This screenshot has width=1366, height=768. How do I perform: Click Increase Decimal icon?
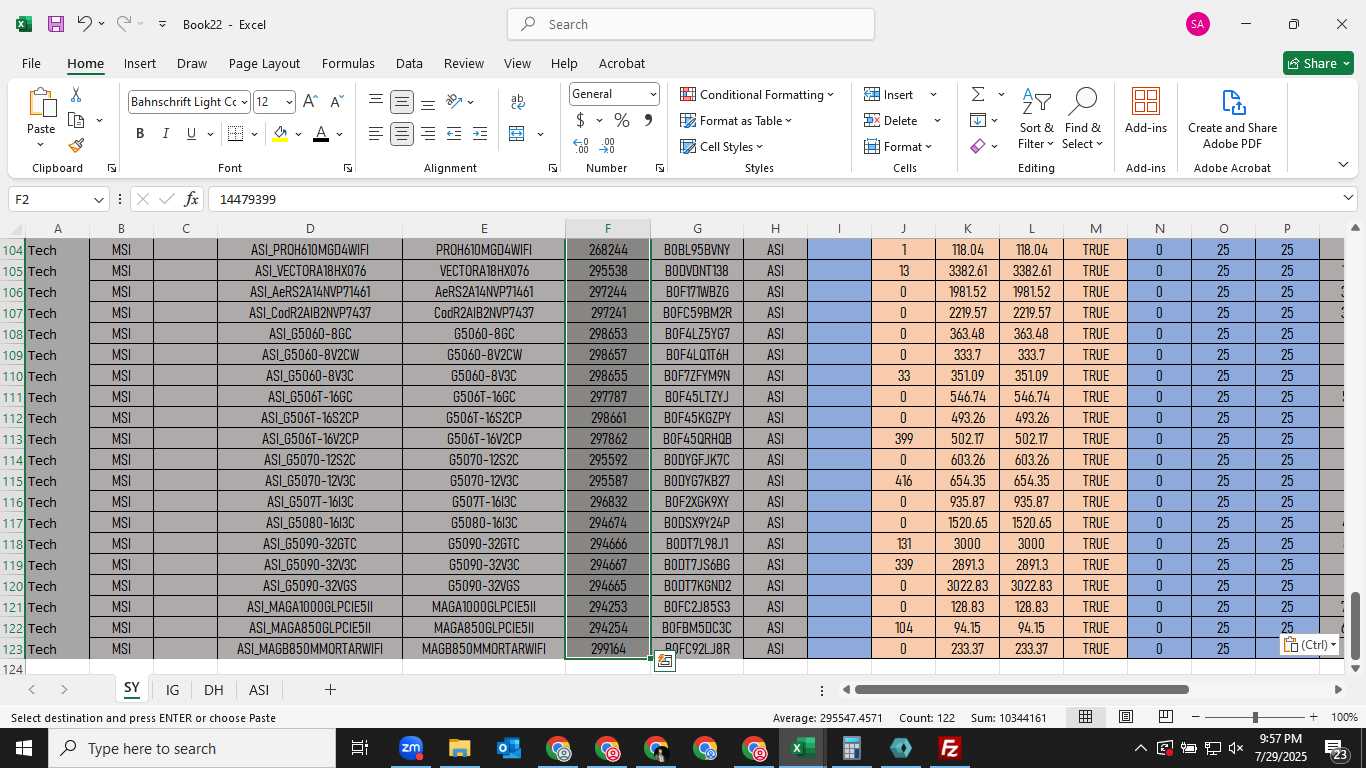(x=581, y=146)
